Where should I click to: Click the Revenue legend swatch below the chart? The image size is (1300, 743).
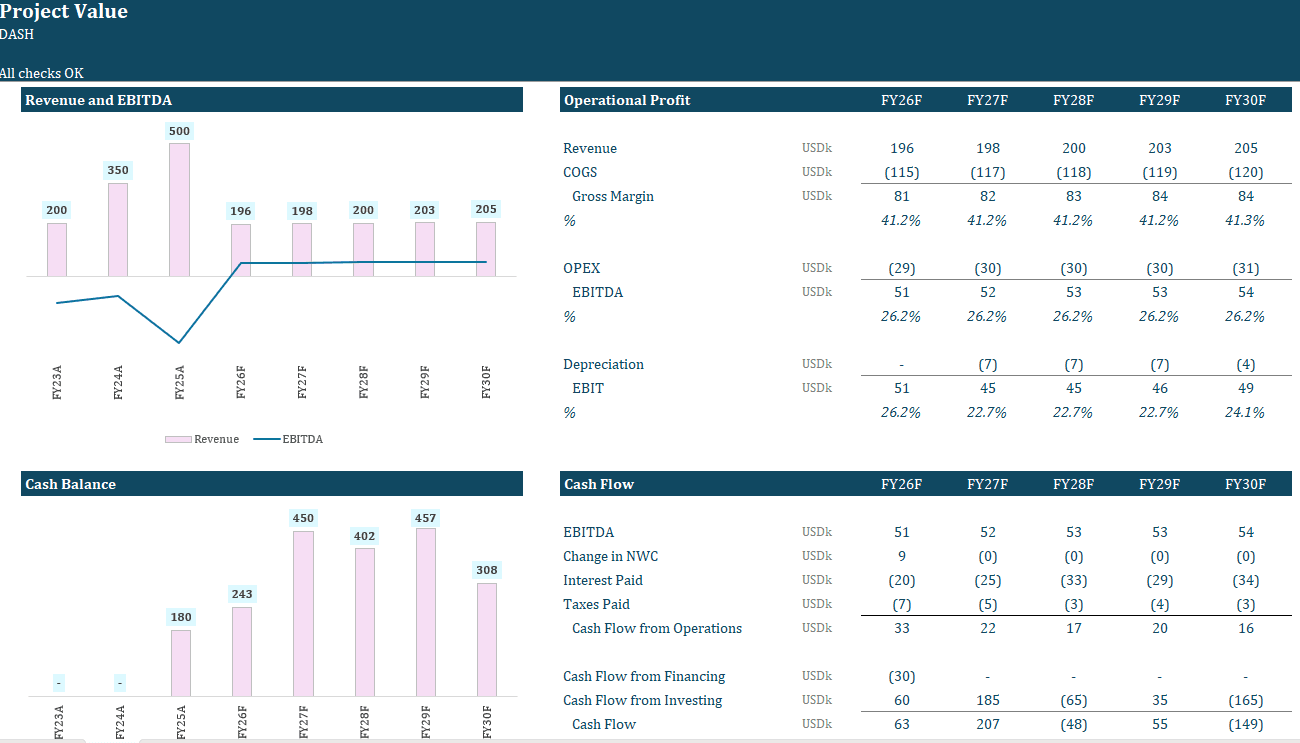(x=179, y=439)
